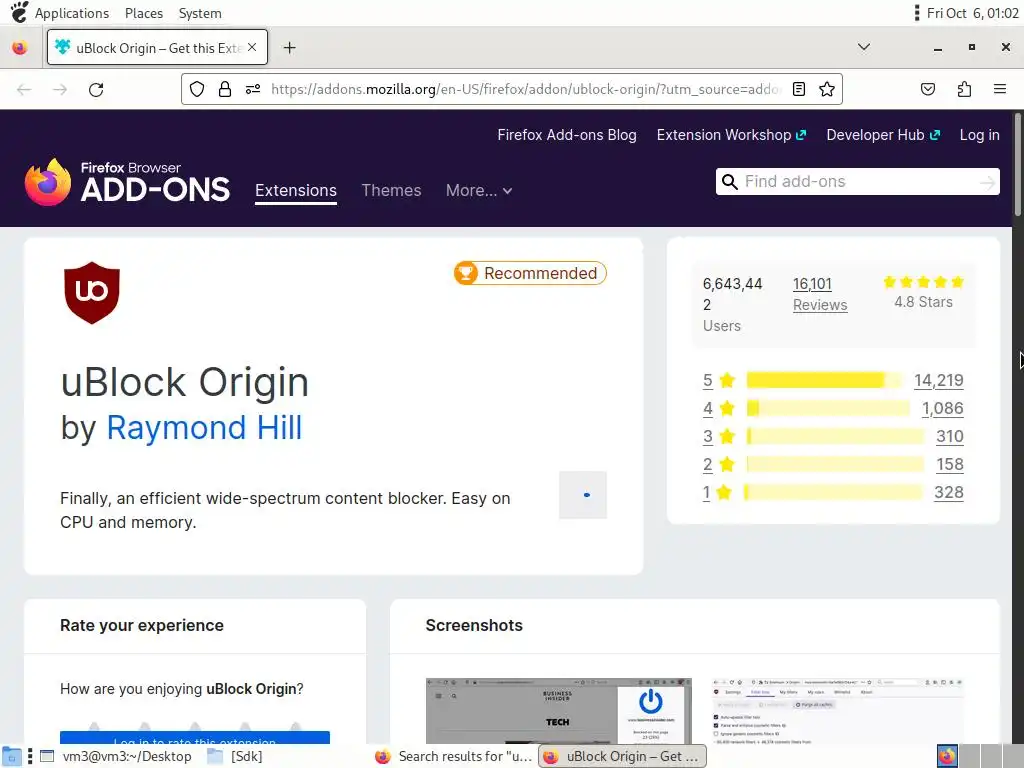Bookmark this page with star icon
This screenshot has height=768, width=1024.
coord(827,89)
